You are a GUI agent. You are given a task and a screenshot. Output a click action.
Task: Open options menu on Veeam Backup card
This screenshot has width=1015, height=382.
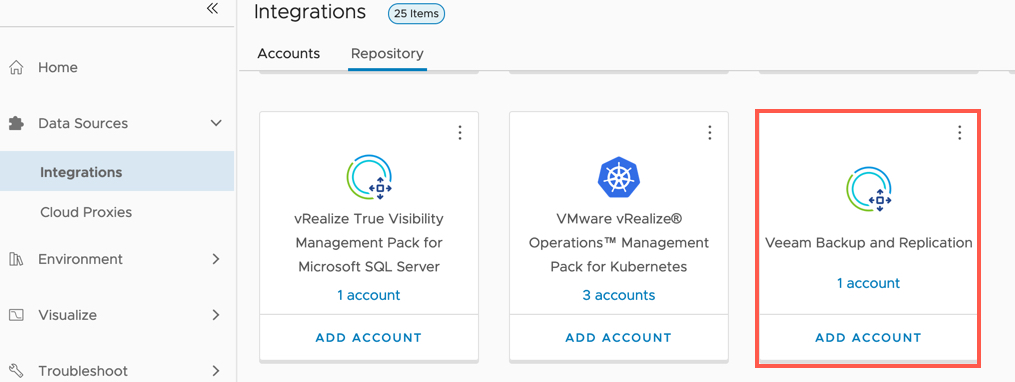click(960, 133)
